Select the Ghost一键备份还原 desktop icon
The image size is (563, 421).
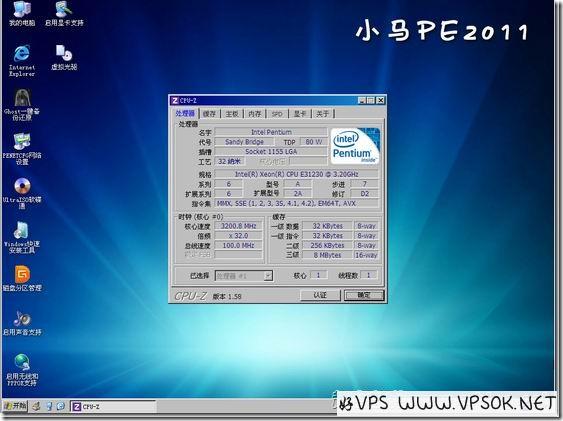(x=22, y=104)
